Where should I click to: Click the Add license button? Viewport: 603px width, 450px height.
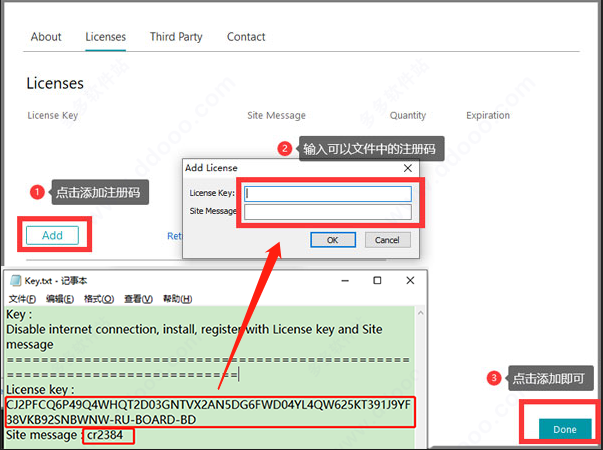coord(52,235)
